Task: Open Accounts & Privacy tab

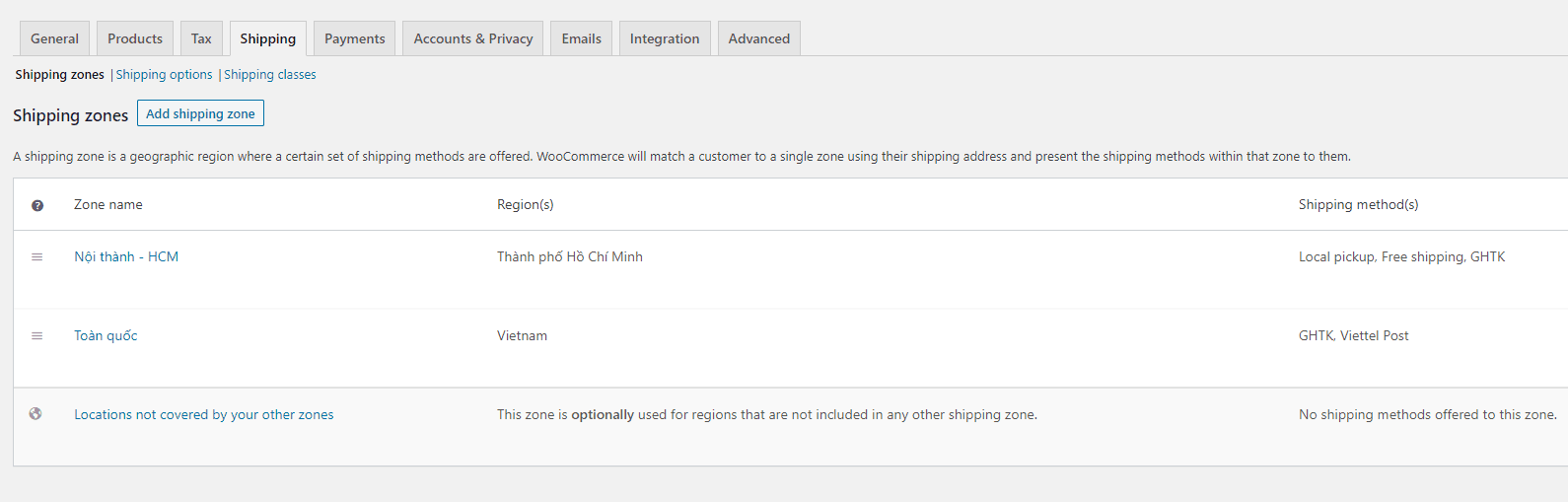Action: point(473,38)
